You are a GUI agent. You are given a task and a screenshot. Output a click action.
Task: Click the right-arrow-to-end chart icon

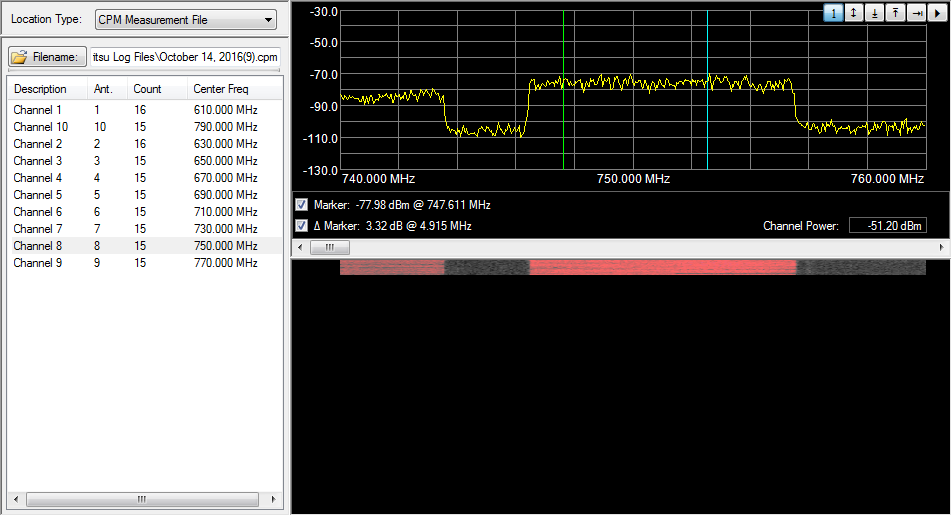pyautogui.click(x=916, y=13)
